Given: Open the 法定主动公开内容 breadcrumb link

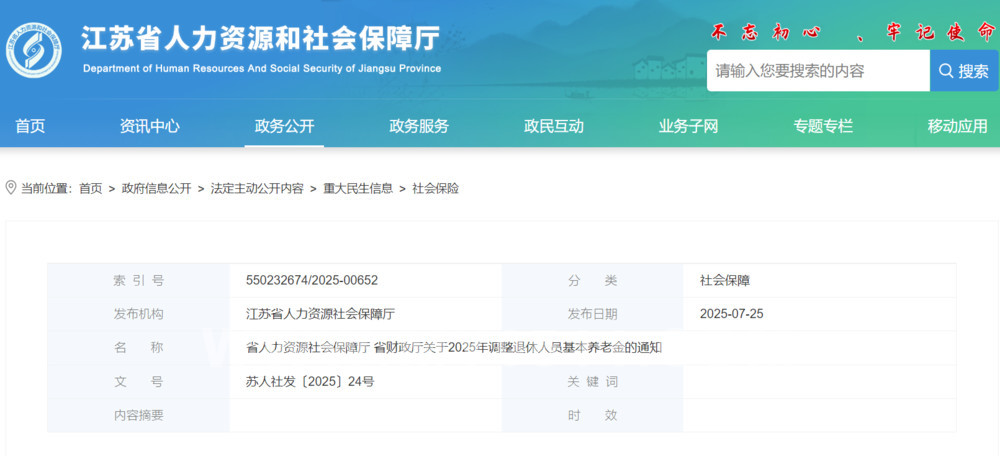Looking at the screenshot, I should (x=257, y=188).
